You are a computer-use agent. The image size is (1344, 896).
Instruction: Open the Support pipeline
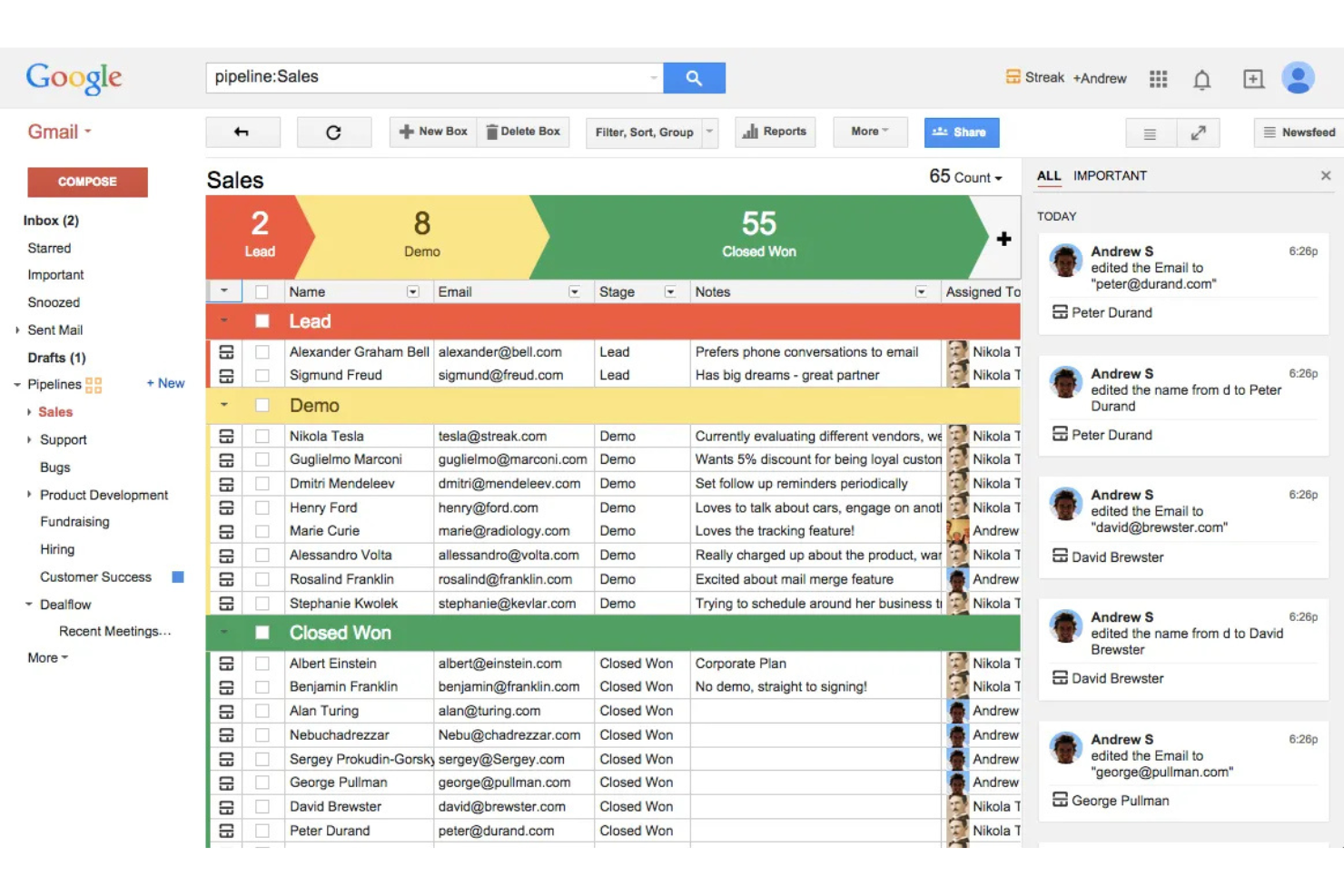(x=64, y=440)
